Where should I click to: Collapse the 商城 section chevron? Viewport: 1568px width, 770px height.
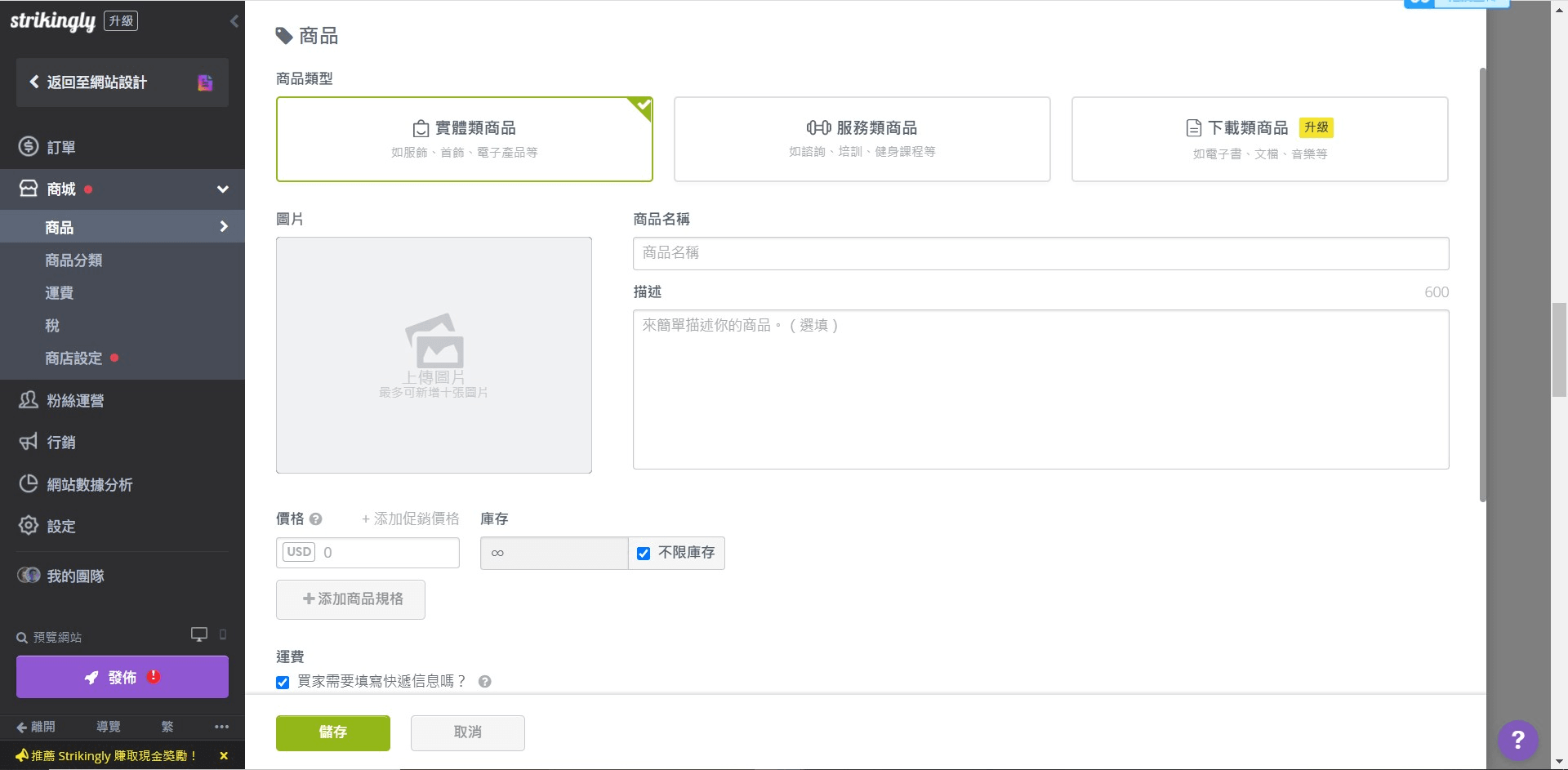[x=222, y=189]
